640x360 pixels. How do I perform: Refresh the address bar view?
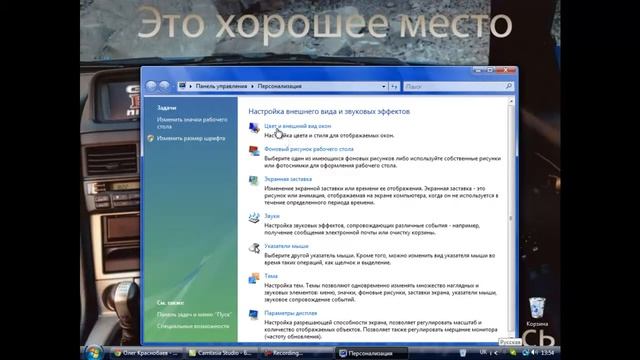click(394, 87)
